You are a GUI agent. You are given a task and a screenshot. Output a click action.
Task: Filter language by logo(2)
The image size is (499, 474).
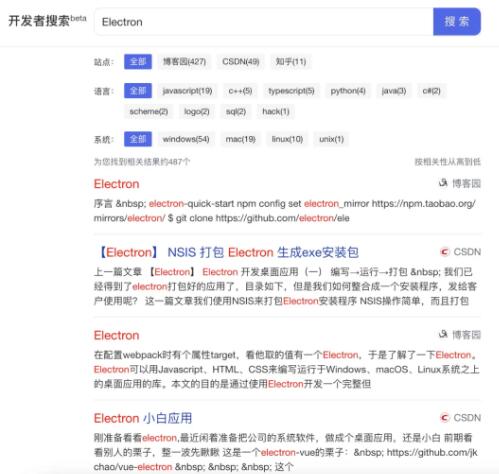[x=197, y=111]
